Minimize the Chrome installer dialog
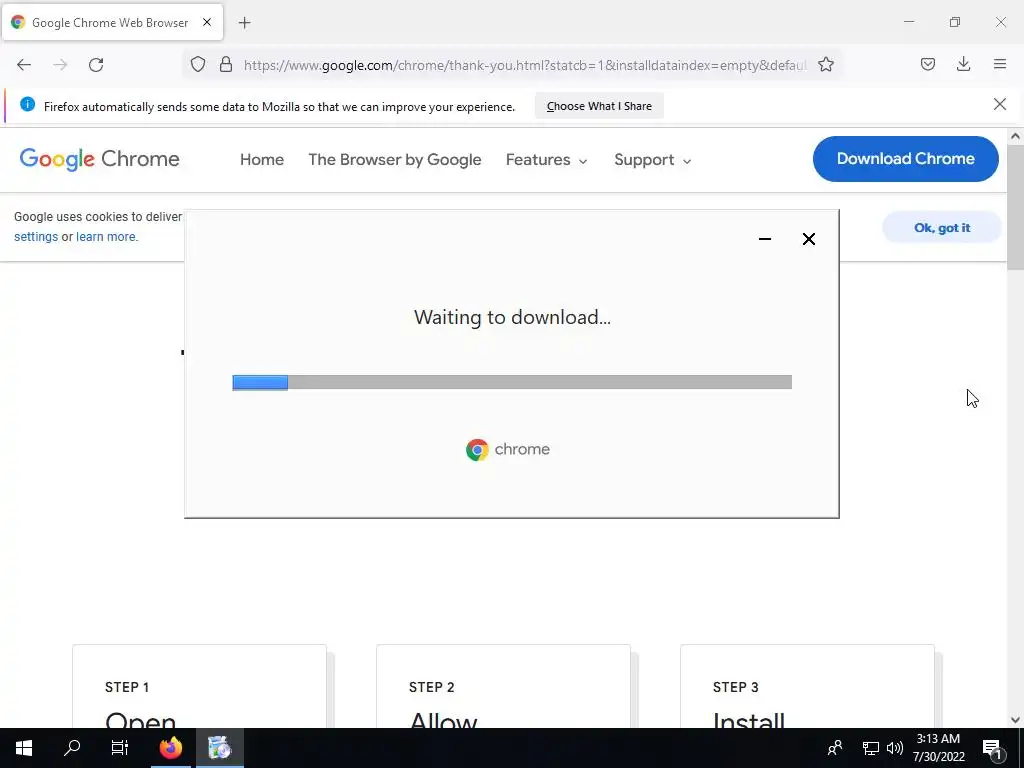 point(765,239)
